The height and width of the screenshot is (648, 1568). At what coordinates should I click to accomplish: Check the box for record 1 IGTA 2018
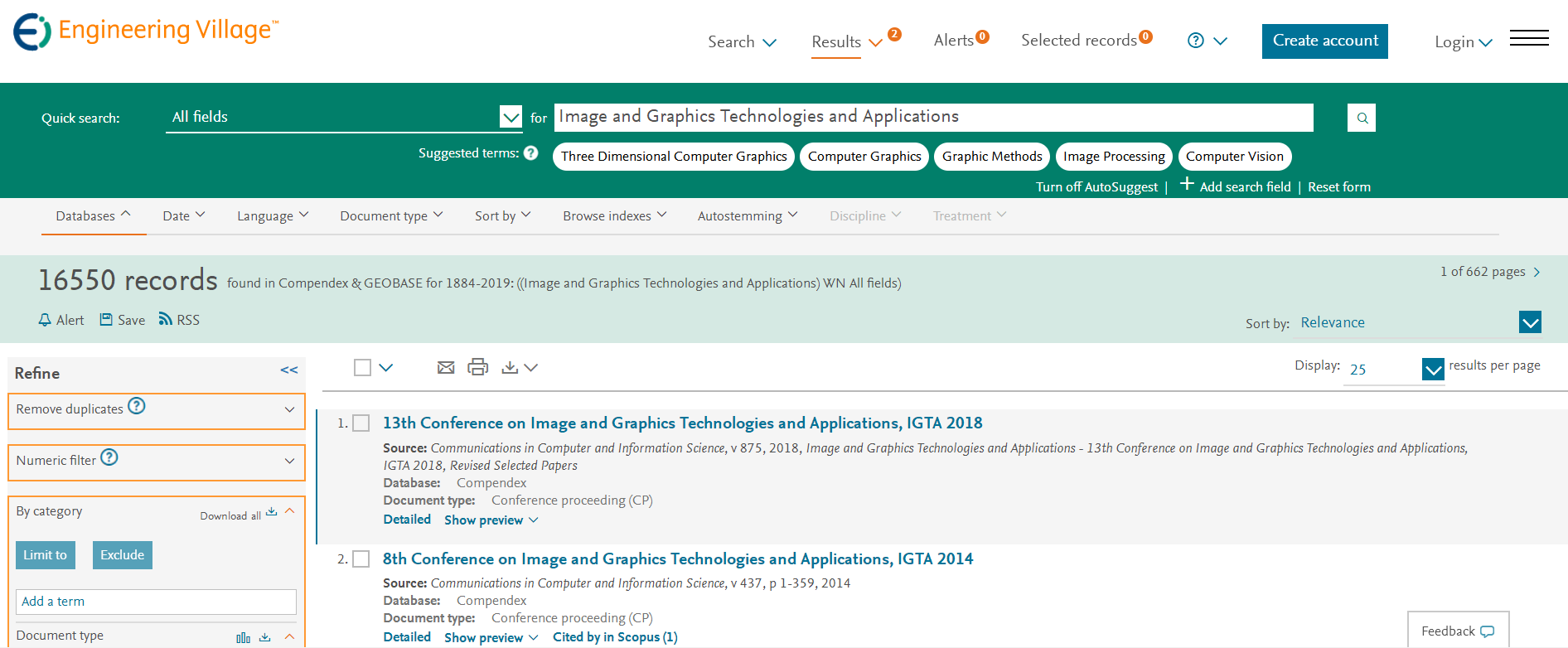(361, 423)
